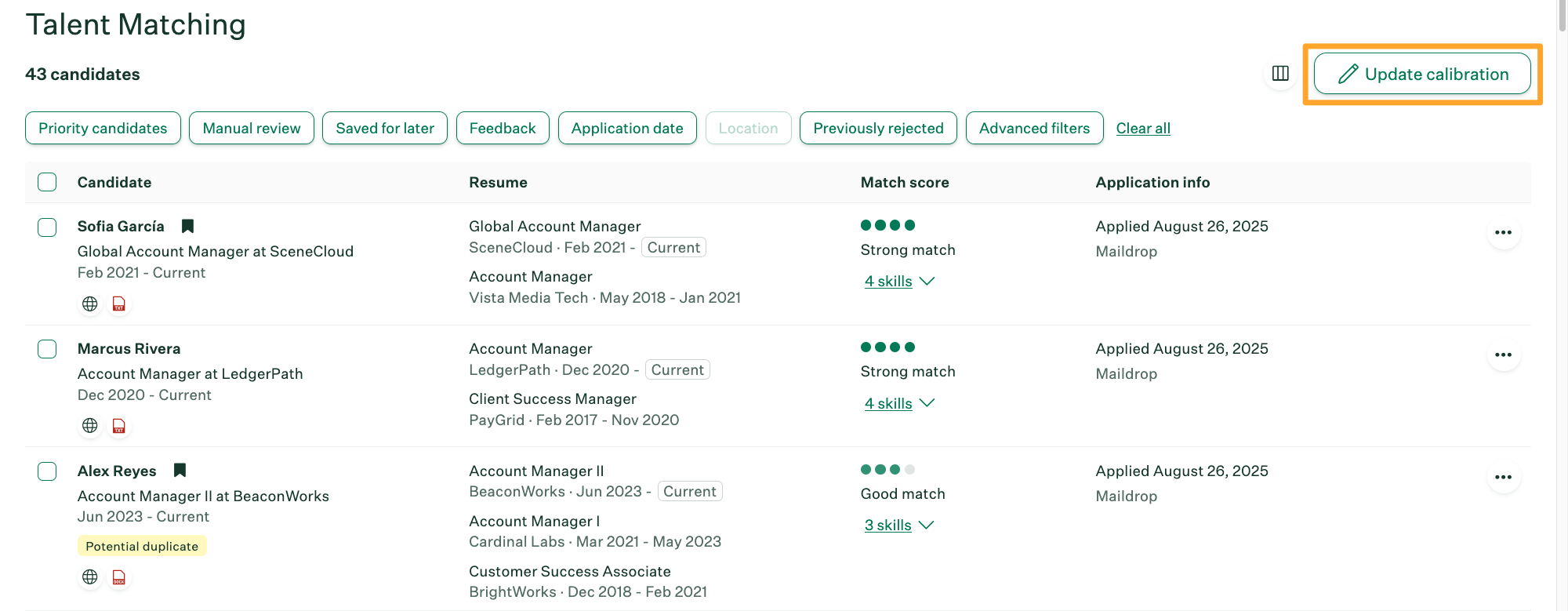Expand Marcus Rivera's 4 skills chevron
Viewport: 1568px width, 611px height.
tap(927, 403)
